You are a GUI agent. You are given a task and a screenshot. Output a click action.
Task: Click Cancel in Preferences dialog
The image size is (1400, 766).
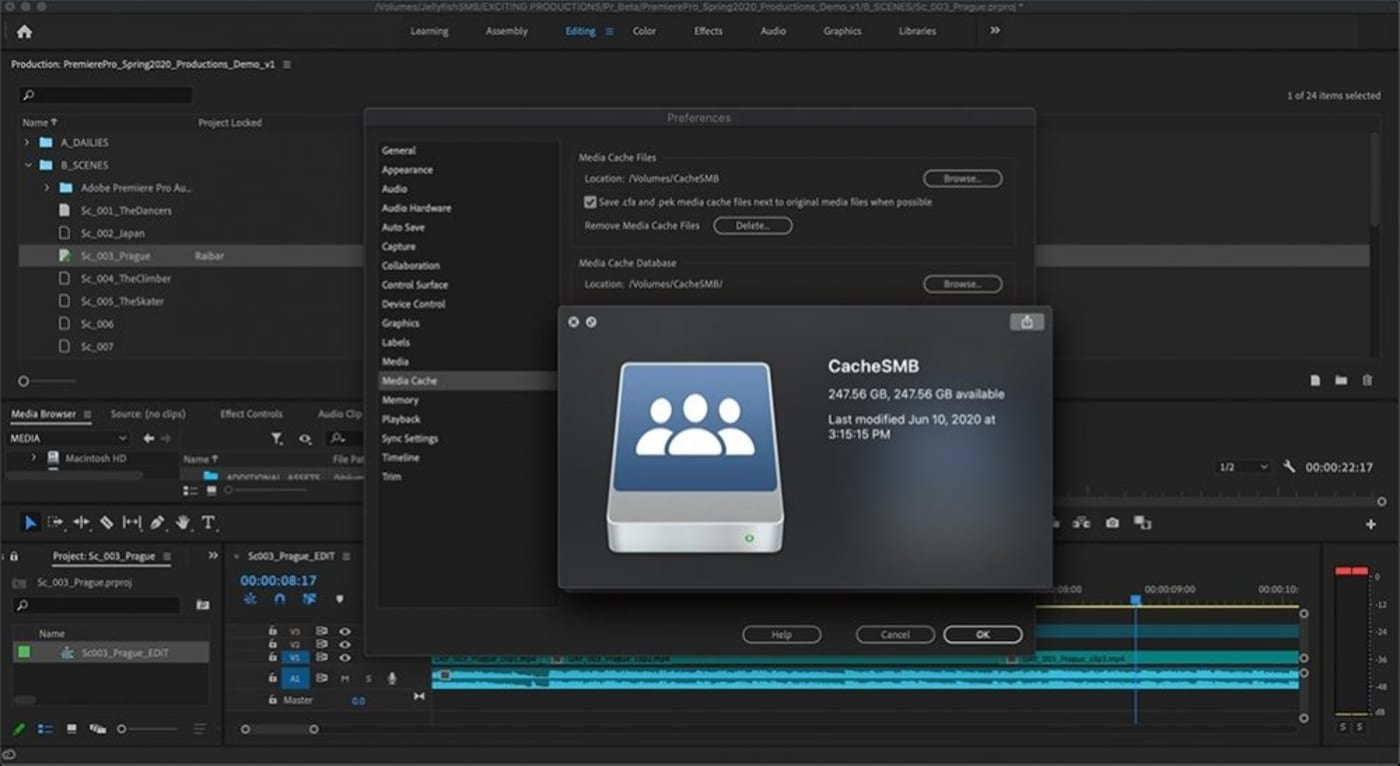895,635
